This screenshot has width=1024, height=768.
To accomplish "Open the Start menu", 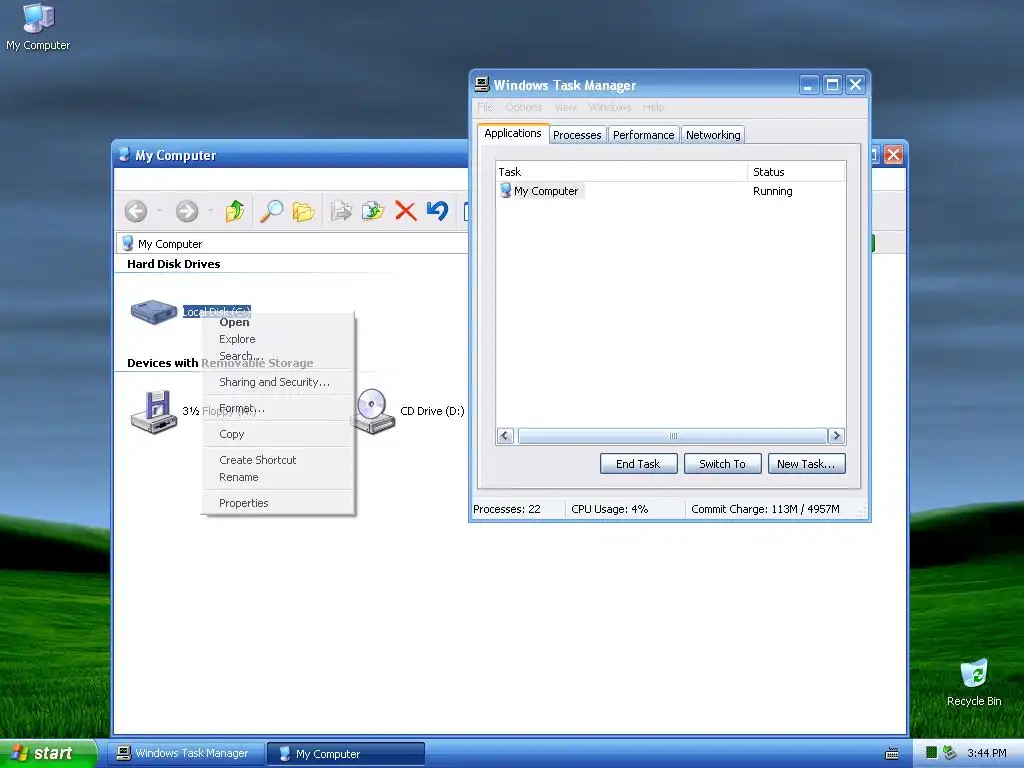I will [49, 754].
